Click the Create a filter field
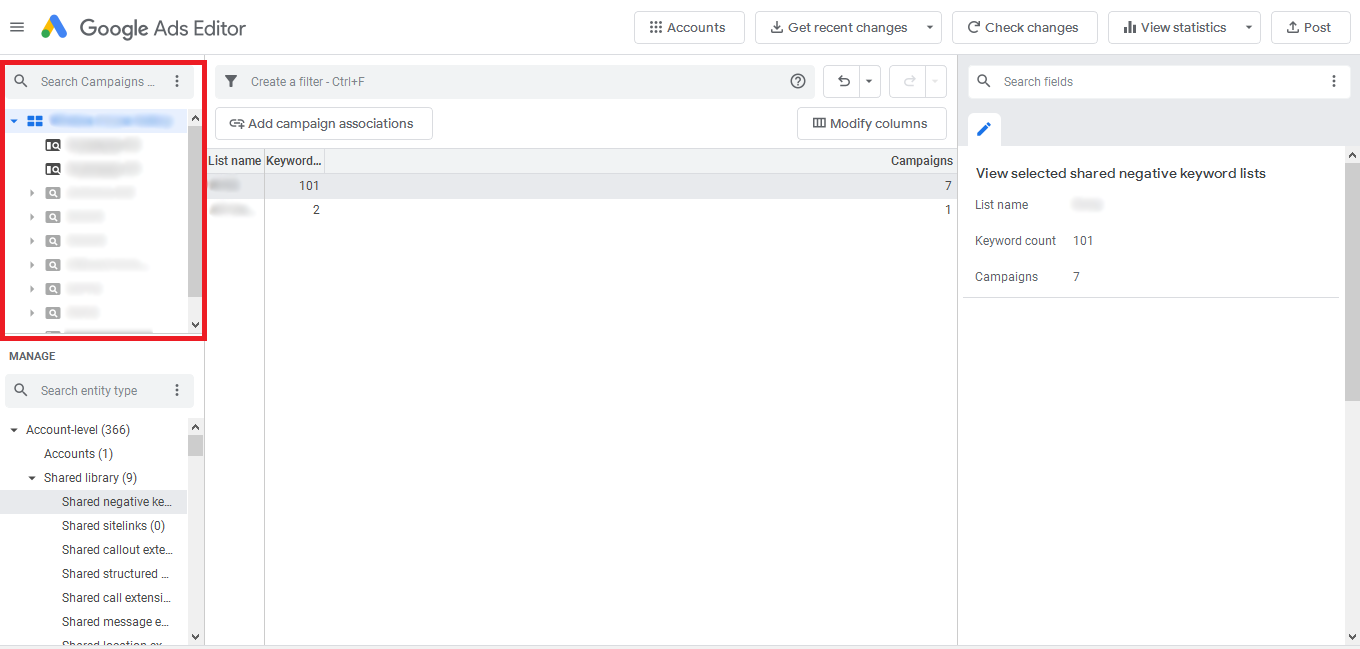The width and height of the screenshot is (1360, 649). [x=515, y=82]
